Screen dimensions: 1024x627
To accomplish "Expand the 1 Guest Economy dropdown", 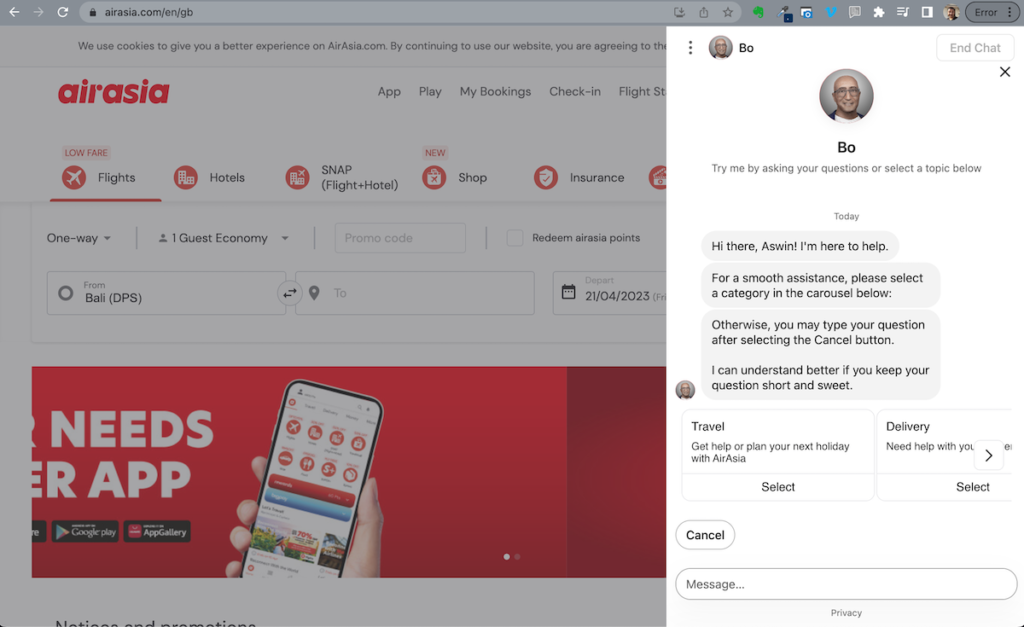I will click(223, 238).
